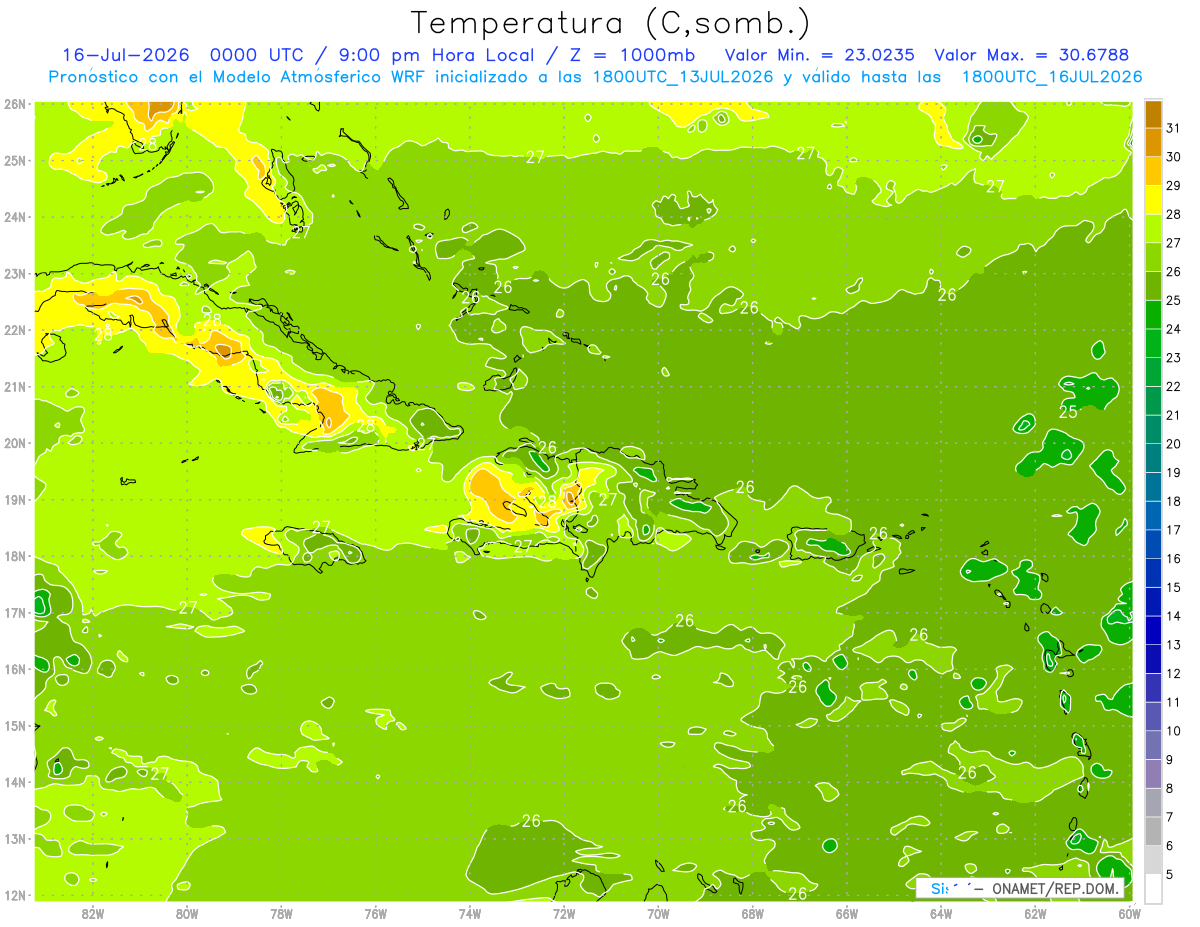Click the "78W" longitude axis label

point(281,913)
